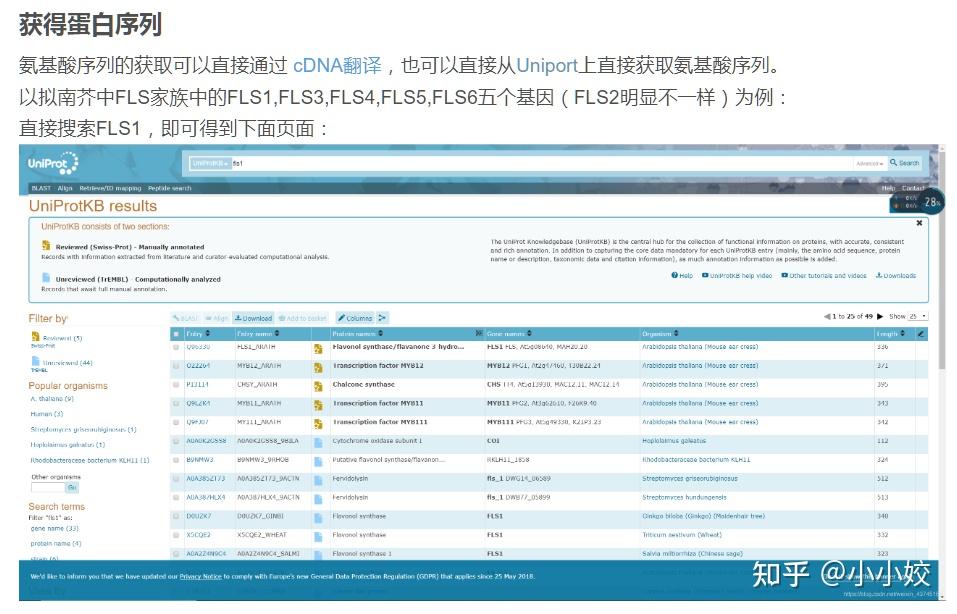
Task: Click the unreviewed icon in D0UZK7_GINBI row
Action: [318, 518]
